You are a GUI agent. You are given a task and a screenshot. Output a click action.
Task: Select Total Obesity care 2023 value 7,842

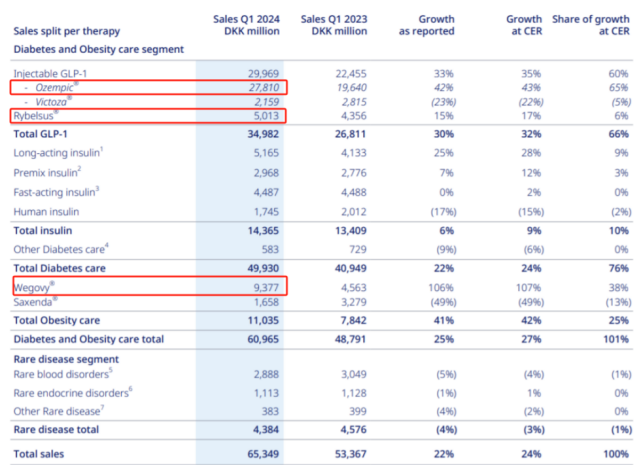coord(353,321)
